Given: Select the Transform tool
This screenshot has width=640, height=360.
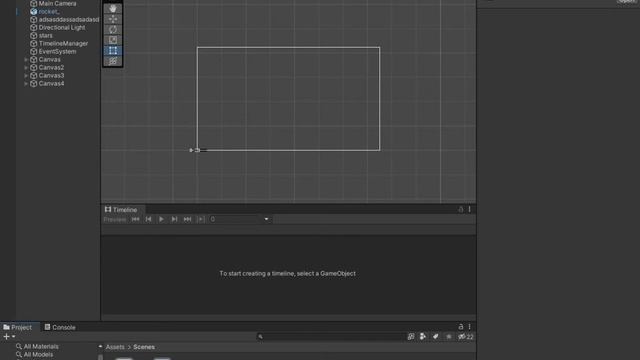Looking at the screenshot, I should tap(113, 61).
